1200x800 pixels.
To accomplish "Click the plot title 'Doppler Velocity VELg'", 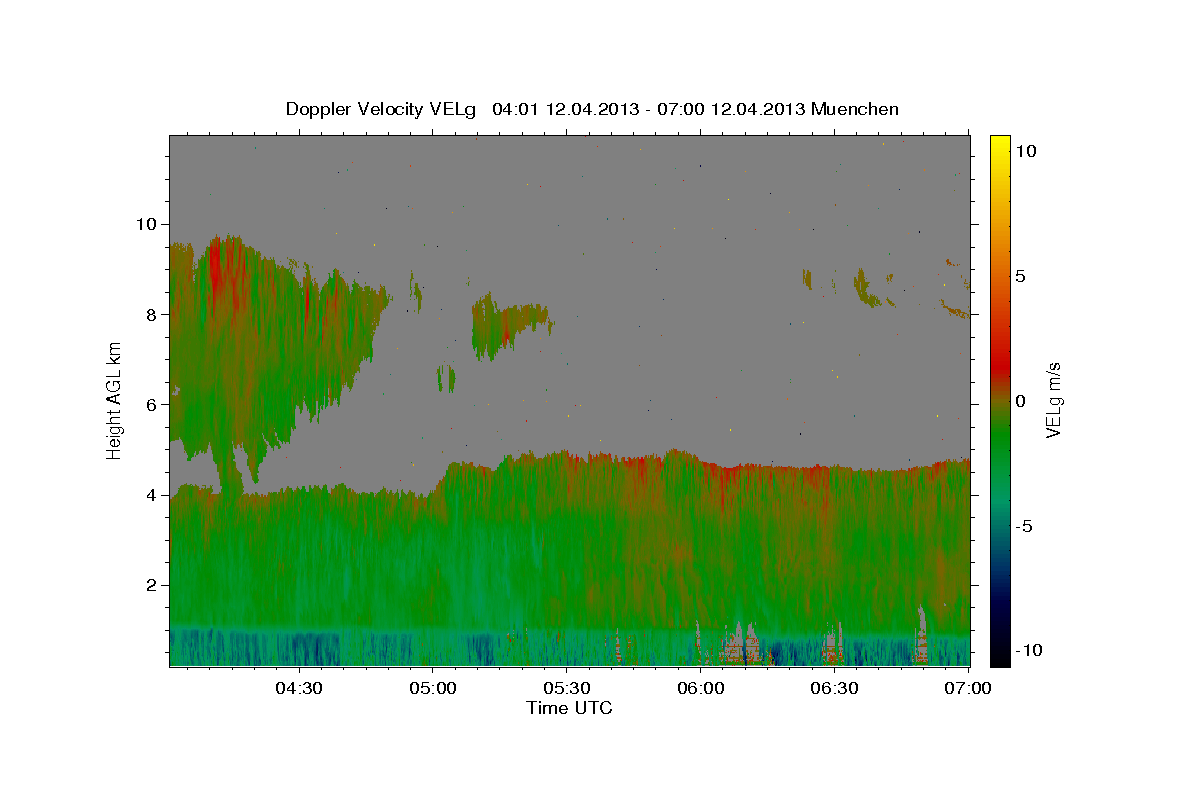I will pos(381,109).
